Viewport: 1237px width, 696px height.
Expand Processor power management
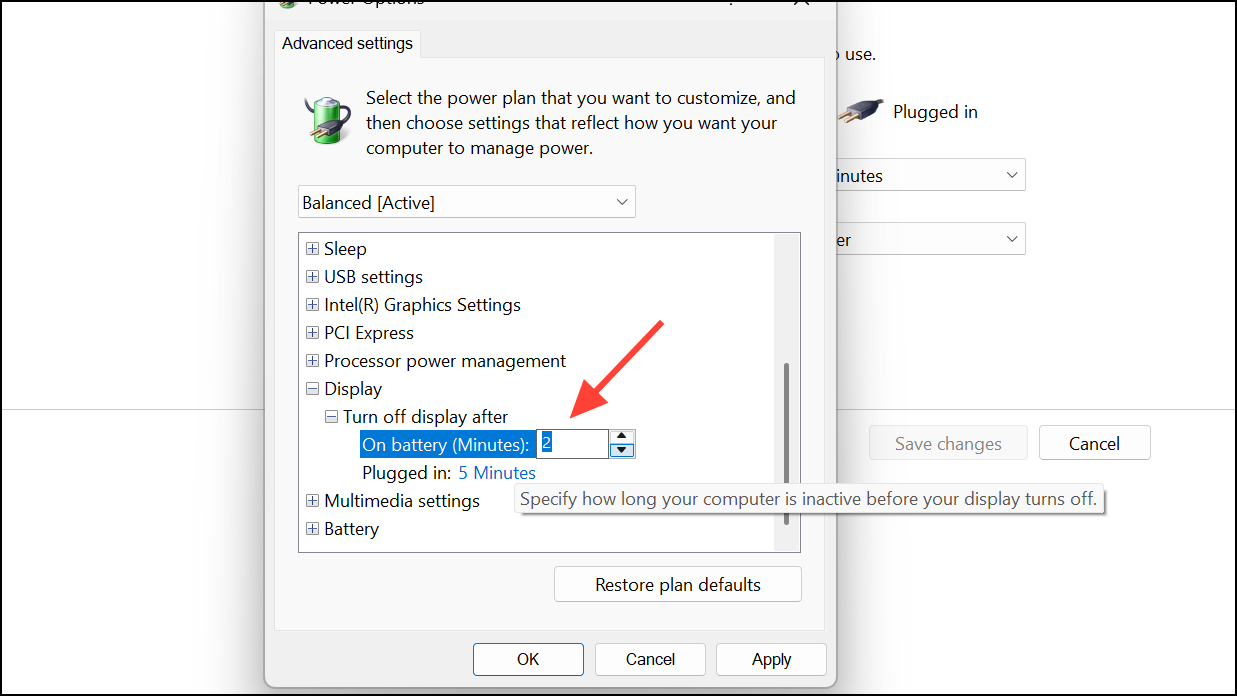coord(312,360)
